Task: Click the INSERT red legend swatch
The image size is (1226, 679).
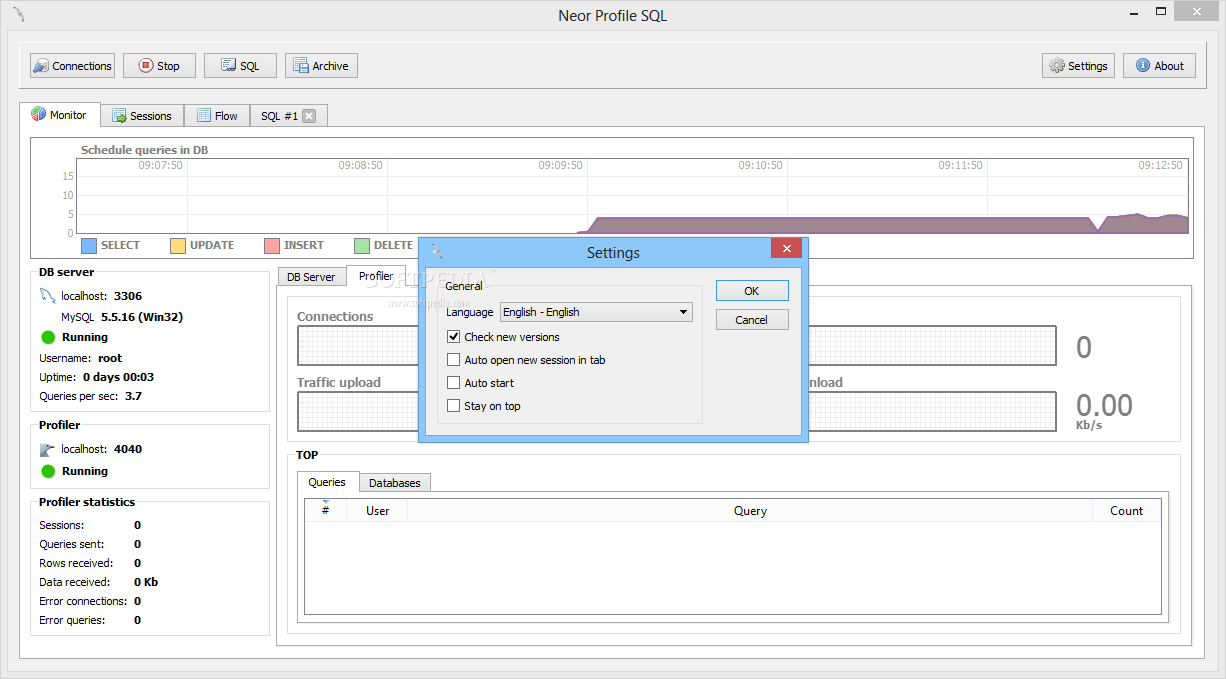Action: (272, 246)
